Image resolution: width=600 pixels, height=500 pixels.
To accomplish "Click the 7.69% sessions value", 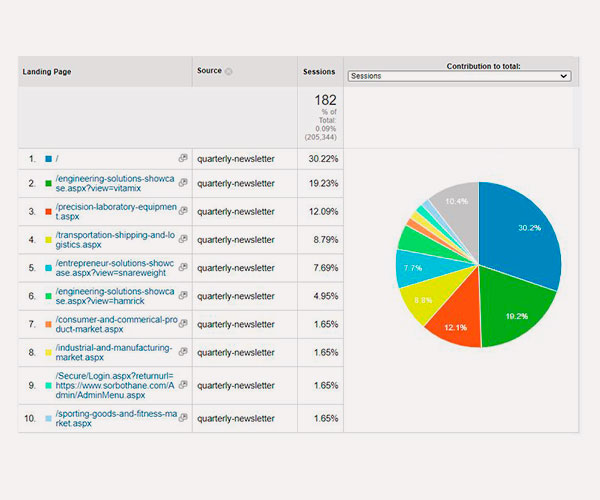I will (x=326, y=268).
